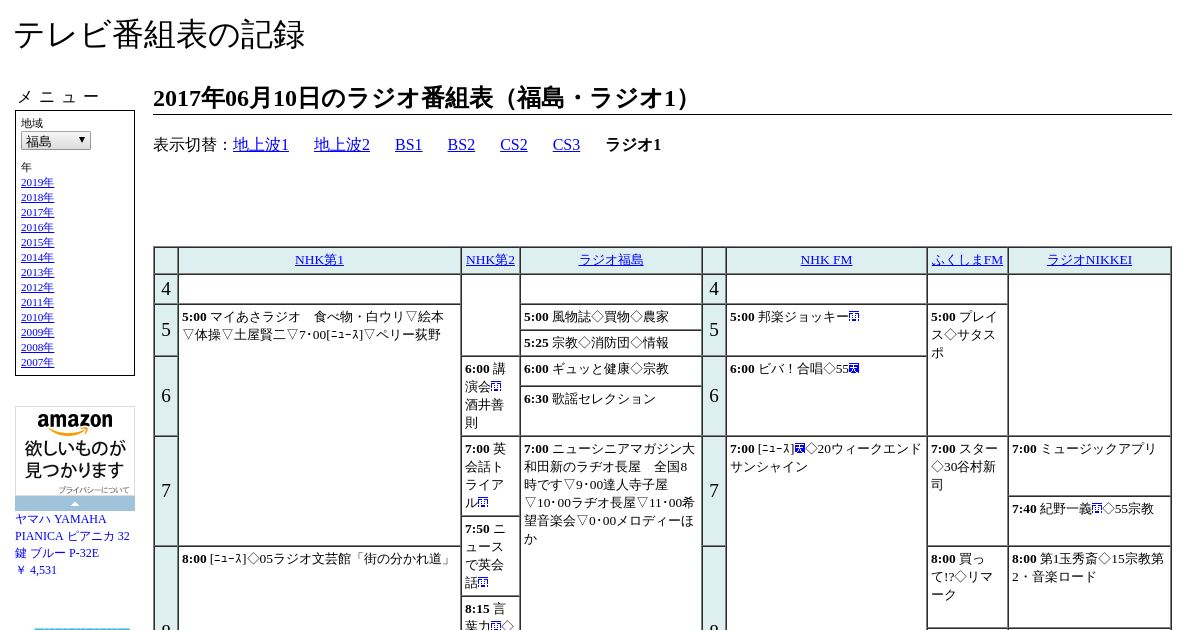Click the 天 mark in 7:00 NHK FM cell
This screenshot has width=1200, height=630.
(800, 449)
